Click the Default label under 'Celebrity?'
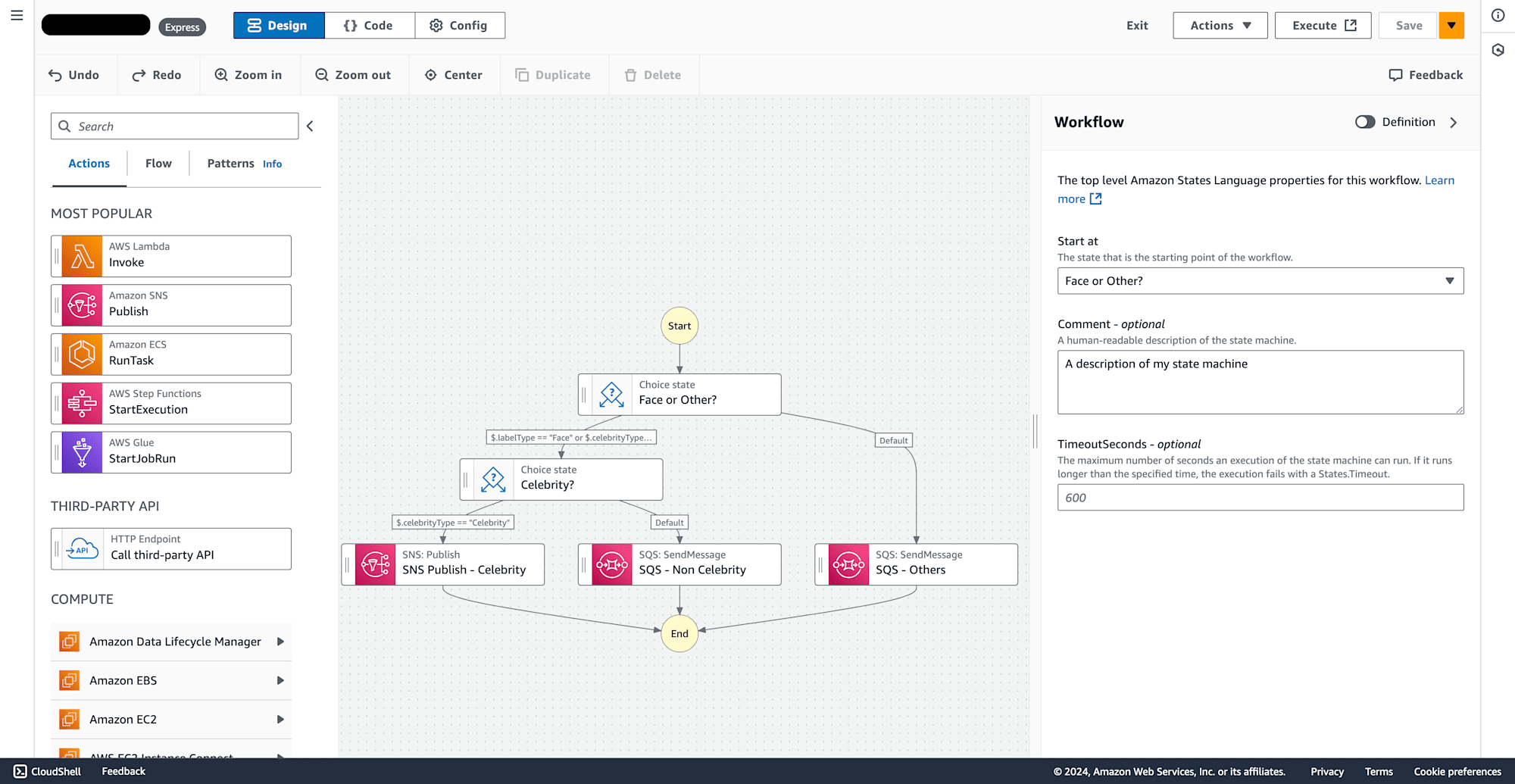The height and width of the screenshot is (784, 1515). 669,522
